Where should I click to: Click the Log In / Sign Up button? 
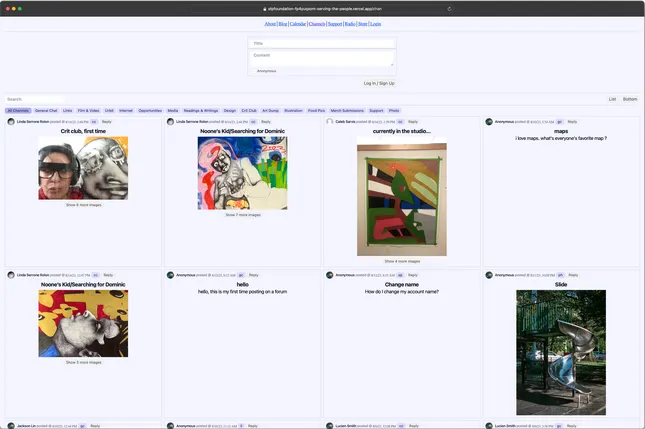[379, 83]
